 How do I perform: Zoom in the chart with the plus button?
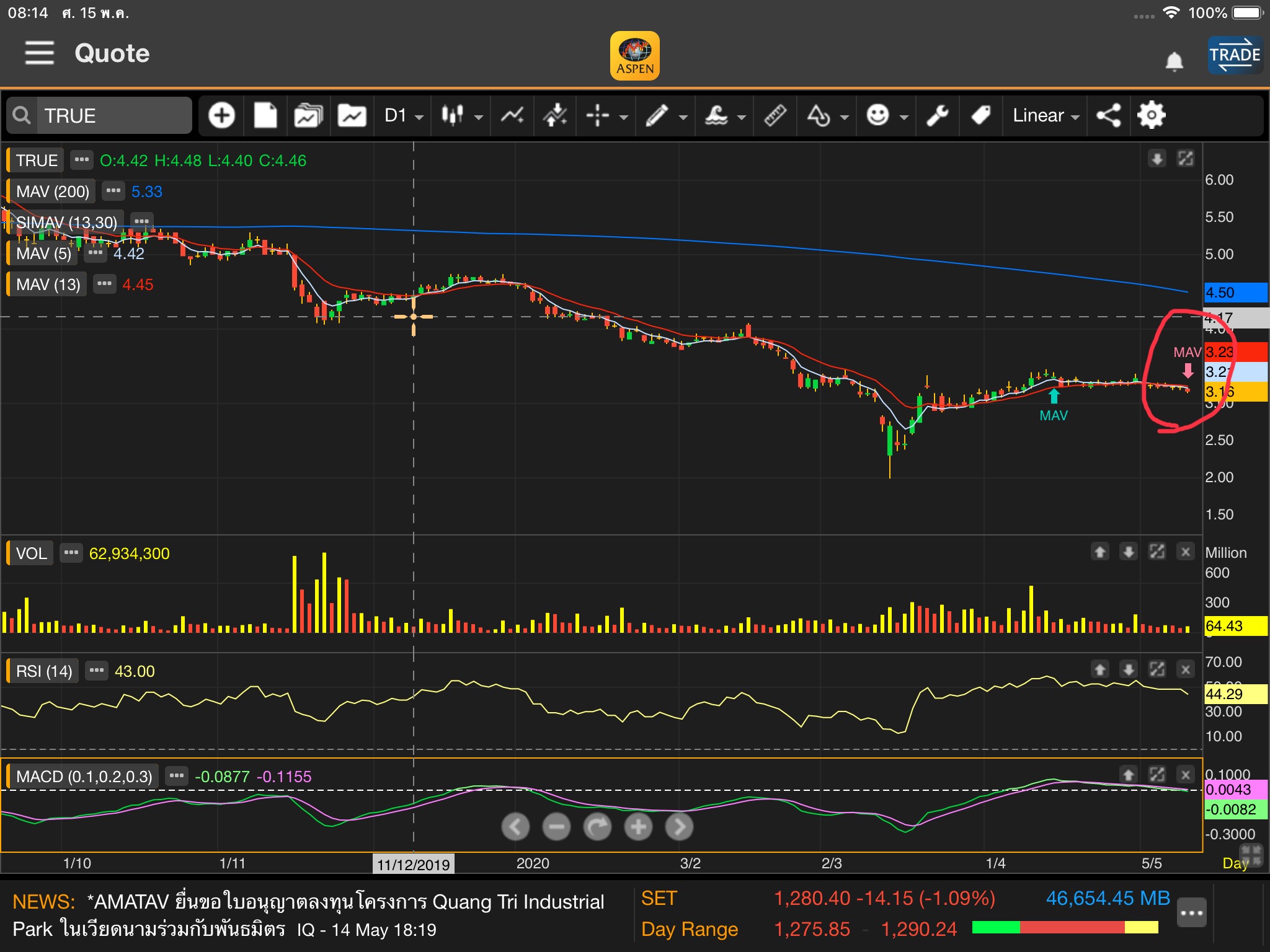click(x=638, y=827)
